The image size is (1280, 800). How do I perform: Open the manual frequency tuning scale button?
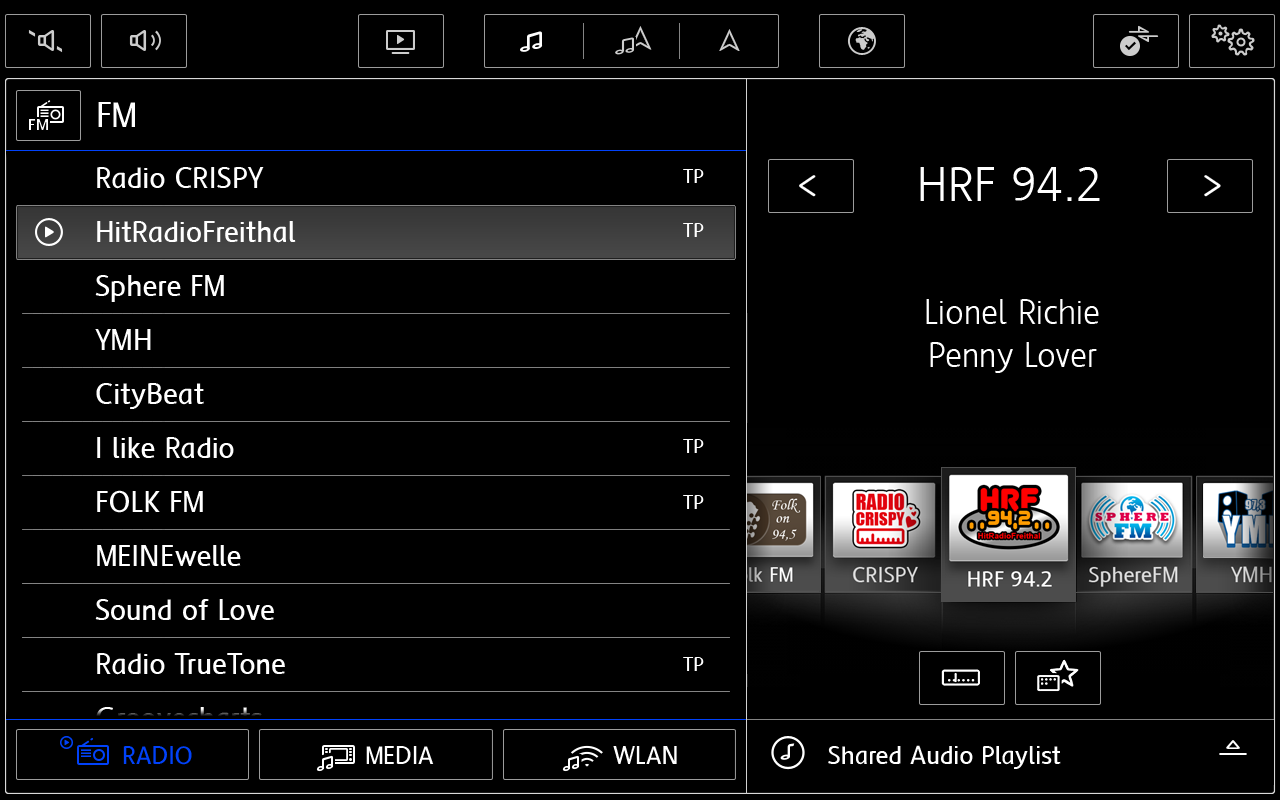click(962, 678)
